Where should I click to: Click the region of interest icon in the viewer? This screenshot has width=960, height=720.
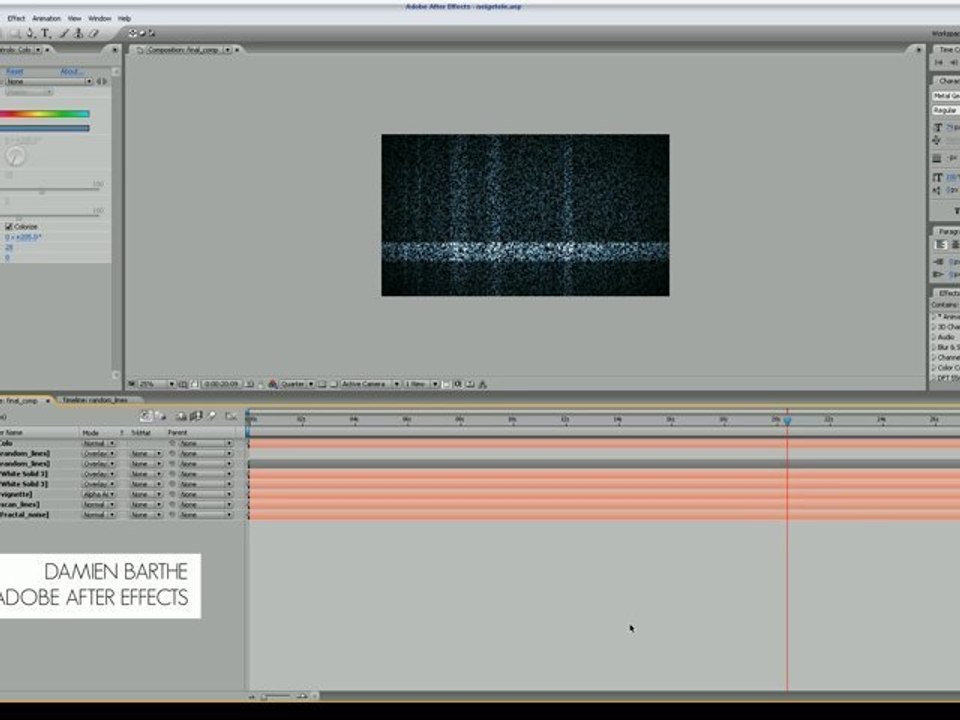pyautogui.click(x=322, y=384)
